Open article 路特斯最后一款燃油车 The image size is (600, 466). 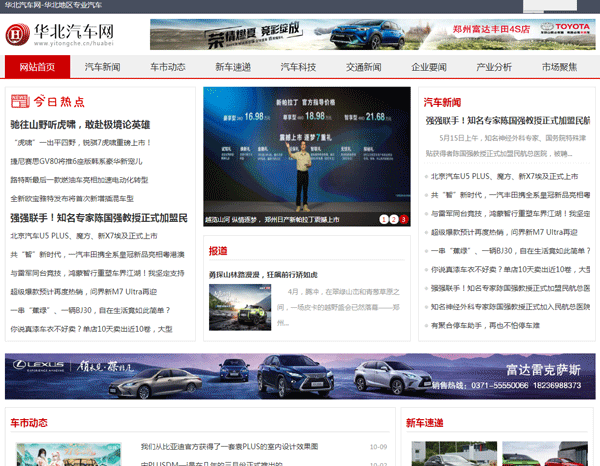click(x=79, y=180)
